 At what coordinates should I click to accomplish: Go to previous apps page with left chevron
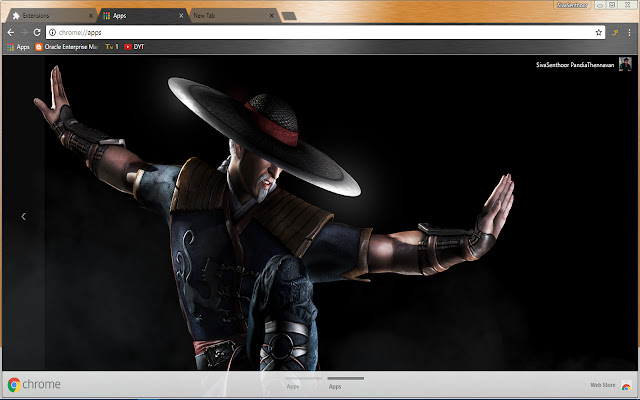click(x=24, y=216)
